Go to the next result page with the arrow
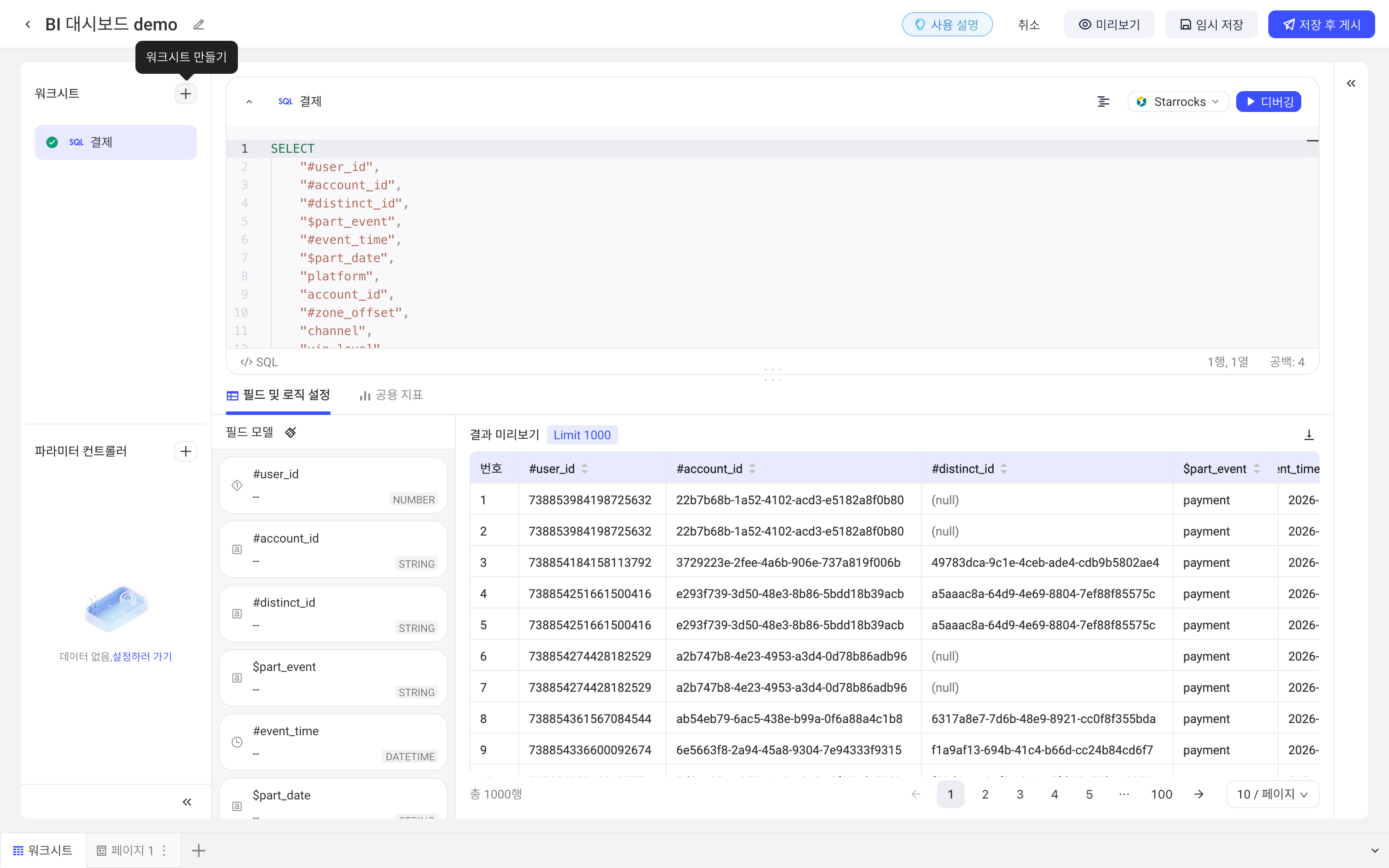 [1198, 794]
